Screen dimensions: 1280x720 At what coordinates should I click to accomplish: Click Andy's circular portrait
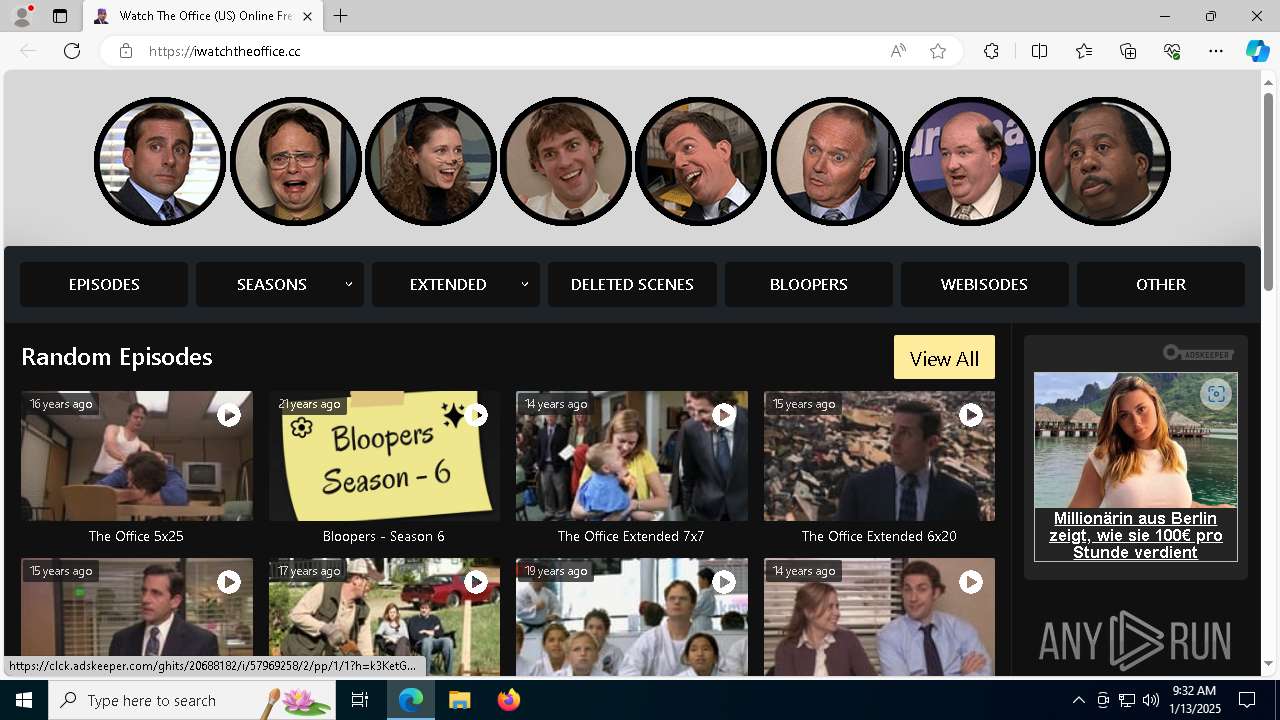[701, 161]
